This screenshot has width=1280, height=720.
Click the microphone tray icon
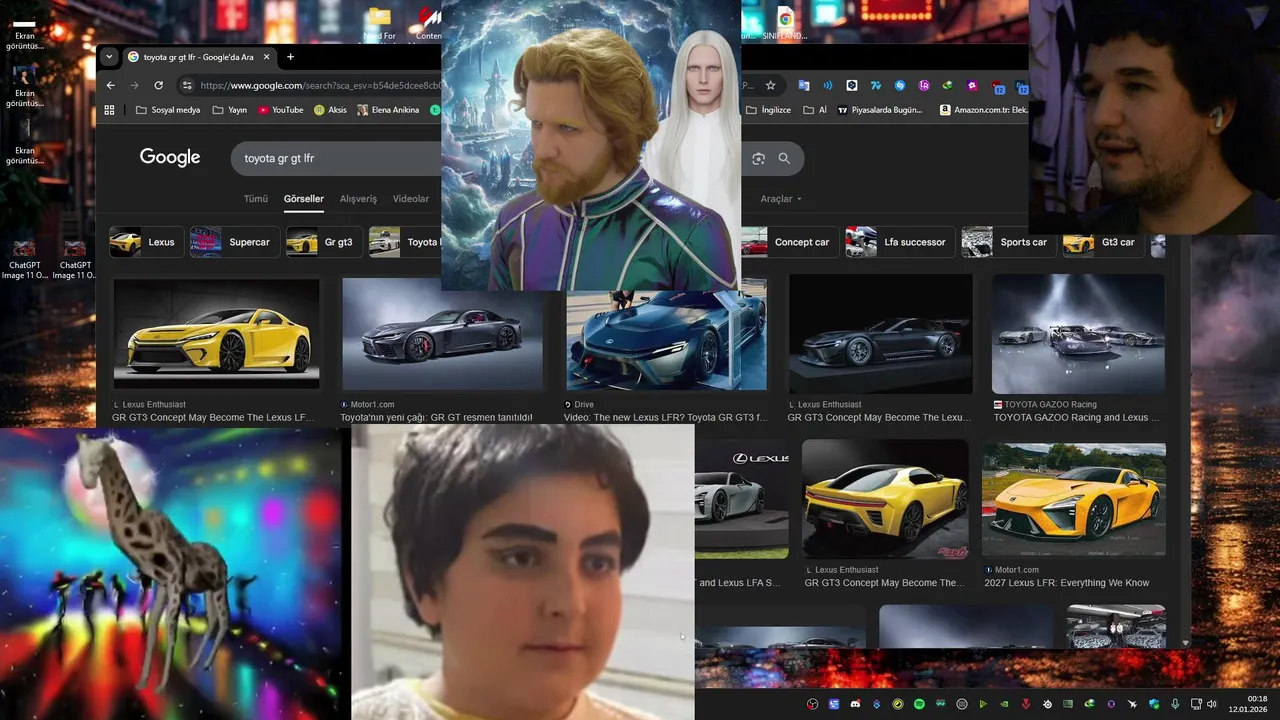click(x=1175, y=704)
